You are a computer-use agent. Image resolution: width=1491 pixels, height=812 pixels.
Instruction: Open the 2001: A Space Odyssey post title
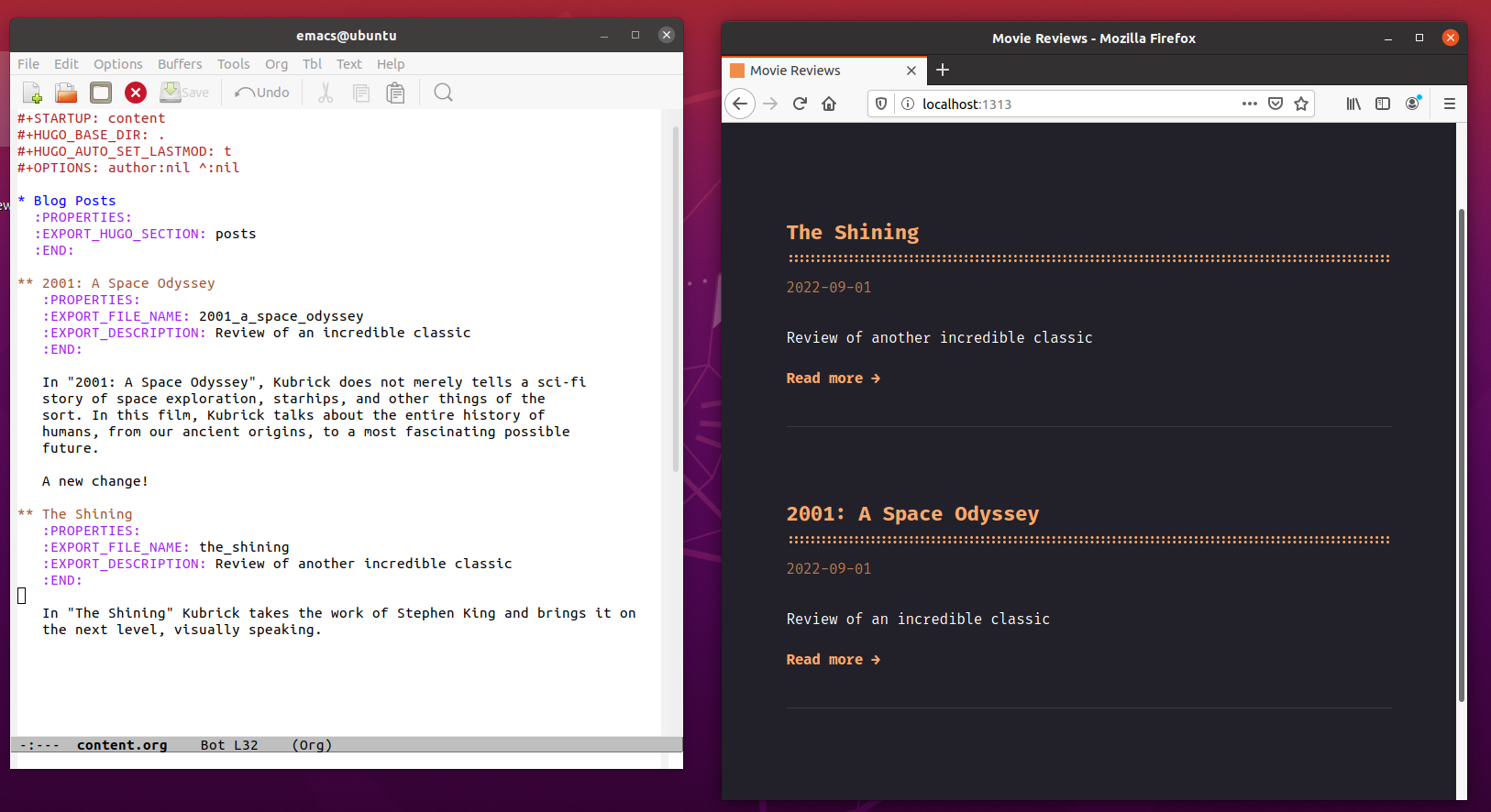912,513
